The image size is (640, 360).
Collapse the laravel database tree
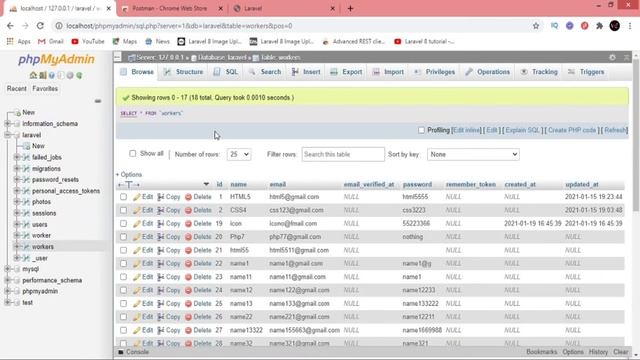click(x=7, y=135)
